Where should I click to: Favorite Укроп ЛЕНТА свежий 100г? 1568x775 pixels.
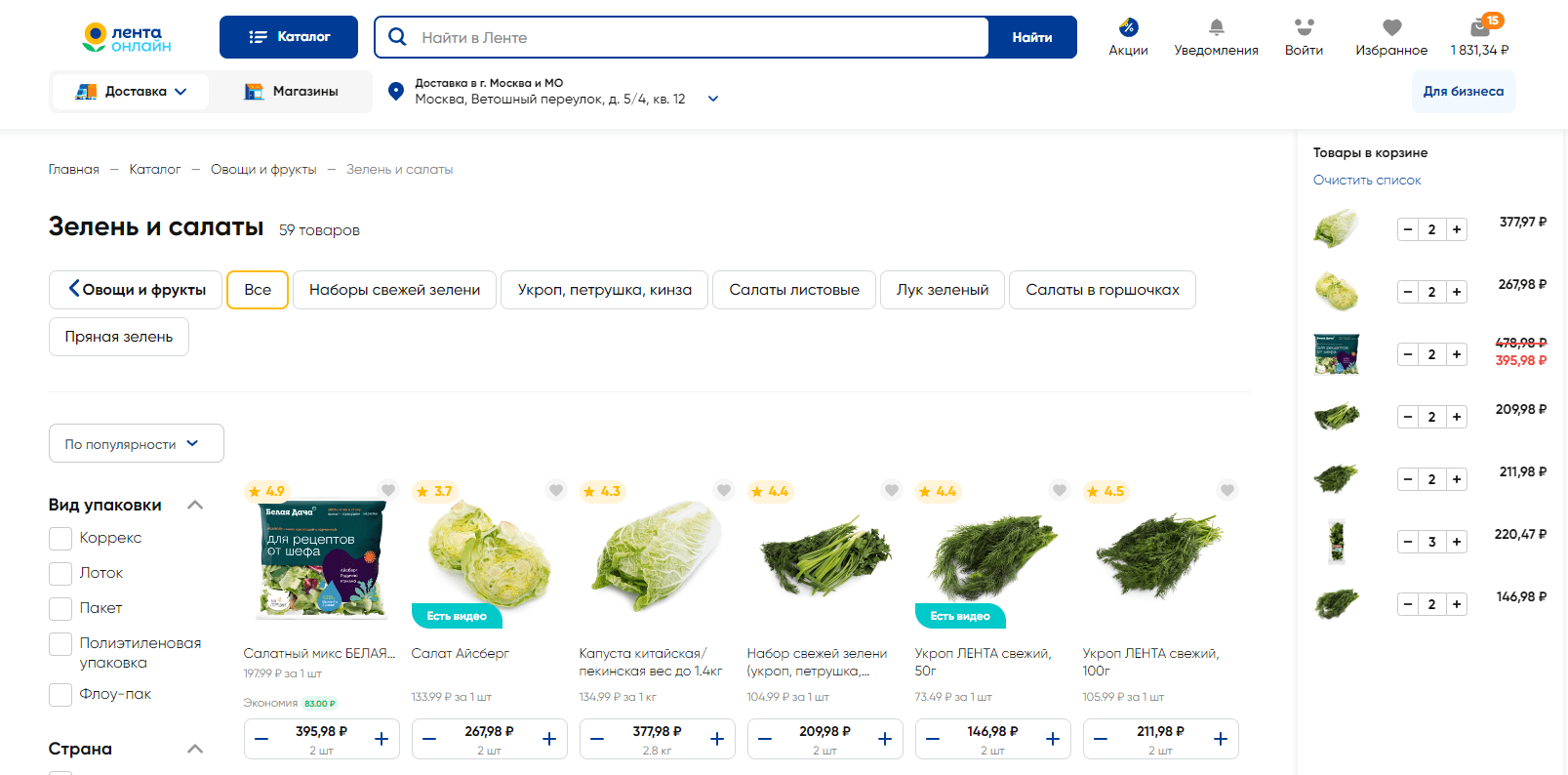(x=1227, y=490)
